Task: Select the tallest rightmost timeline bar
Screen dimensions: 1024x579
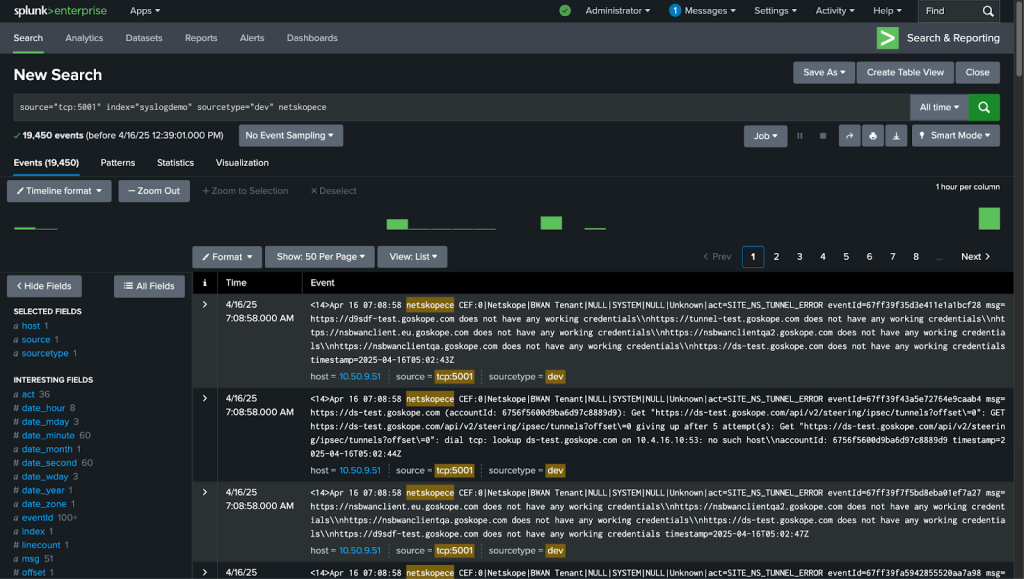Action: point(989,218)
